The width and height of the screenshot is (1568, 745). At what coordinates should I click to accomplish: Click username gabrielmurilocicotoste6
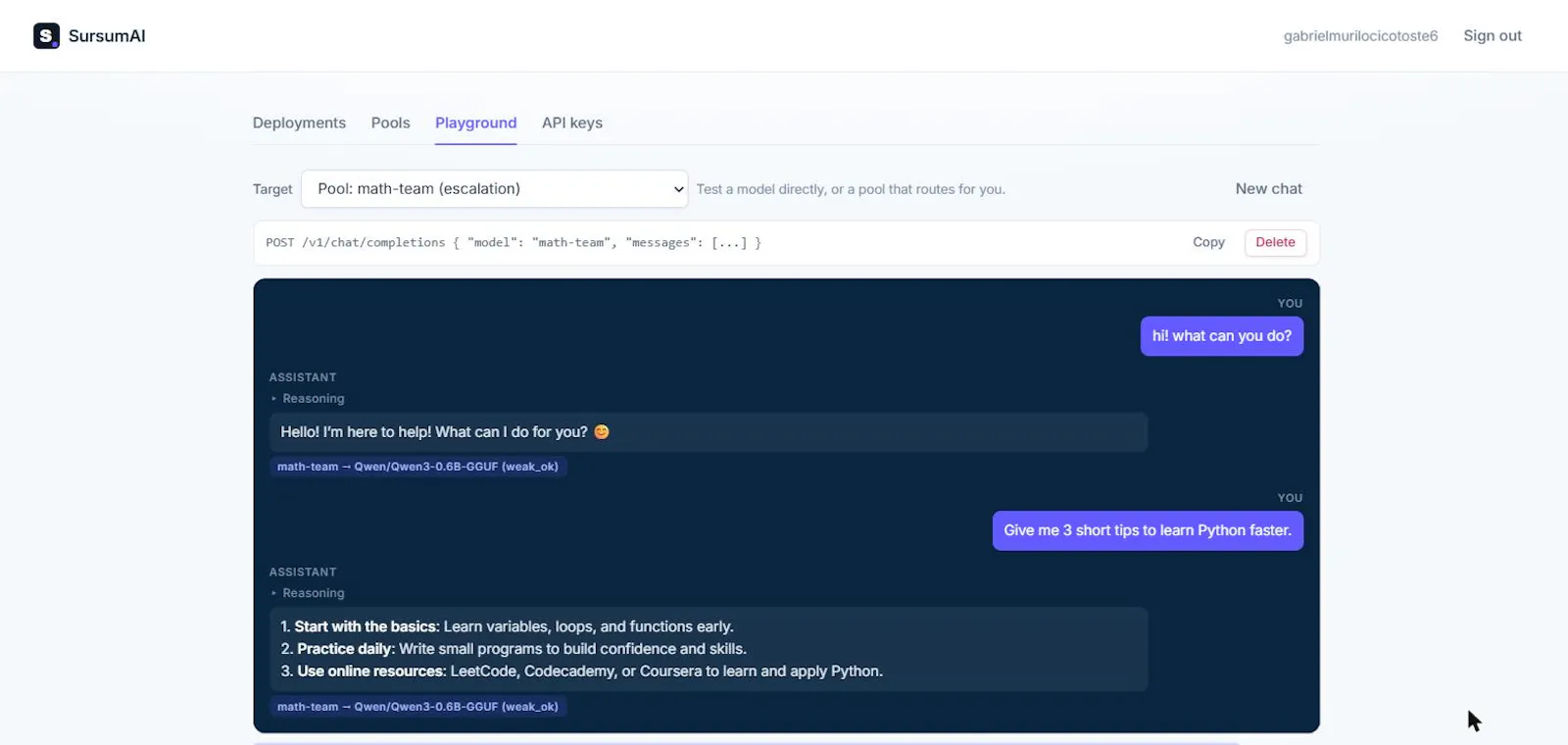tap(1360, 36)
